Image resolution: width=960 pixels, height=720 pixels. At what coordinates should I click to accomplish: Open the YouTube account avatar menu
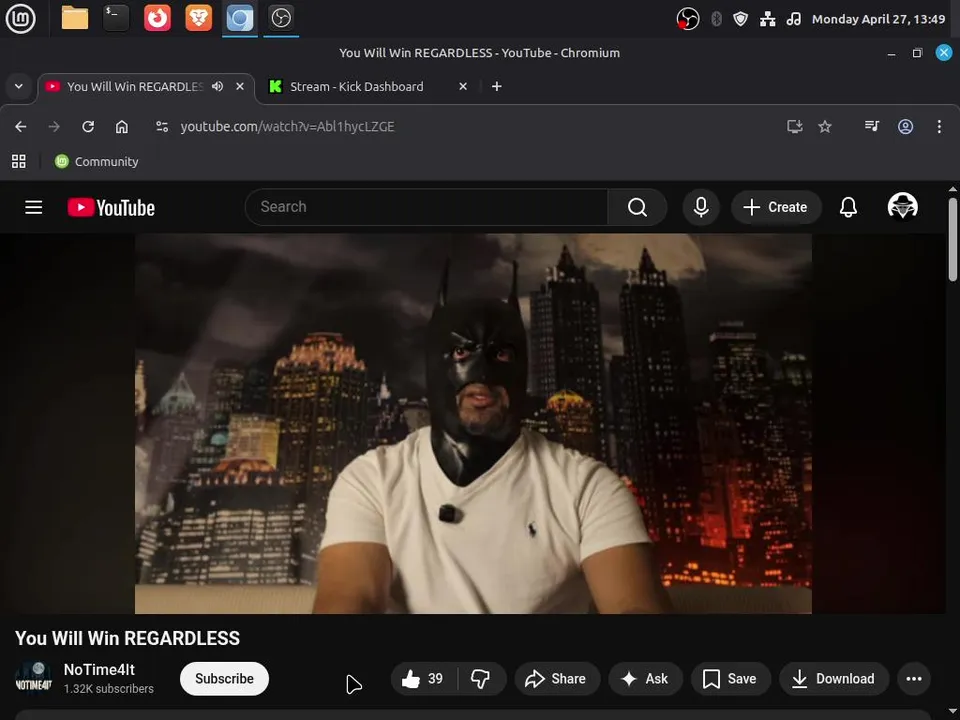902,206
